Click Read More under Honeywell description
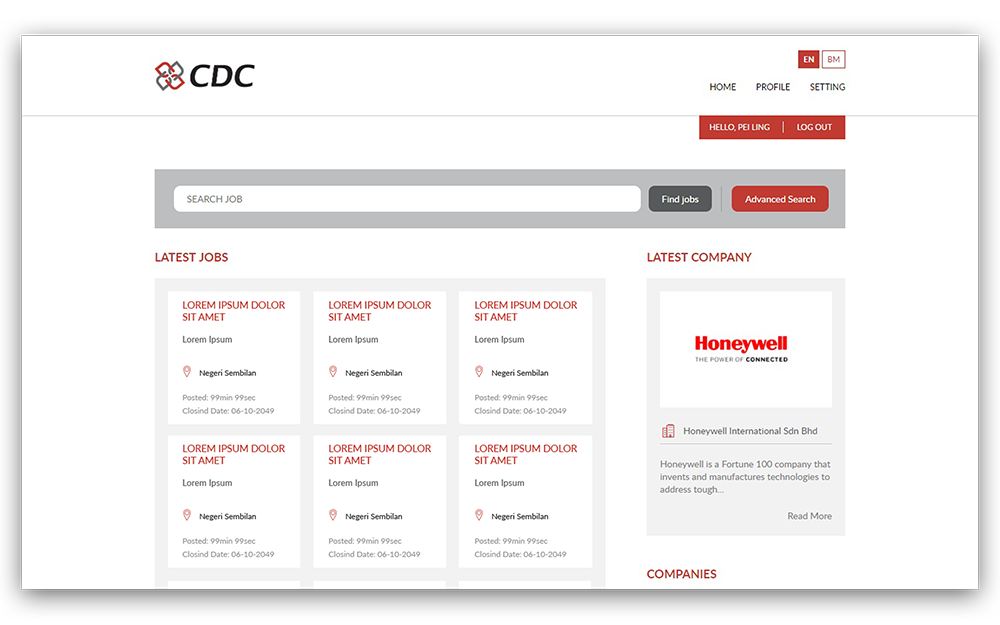 (809, 516)
